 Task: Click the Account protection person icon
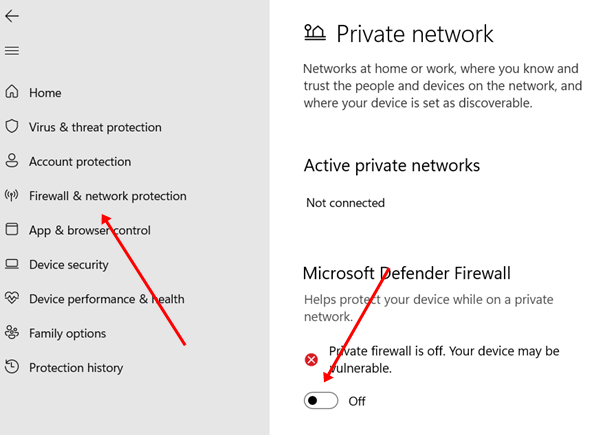12,161
